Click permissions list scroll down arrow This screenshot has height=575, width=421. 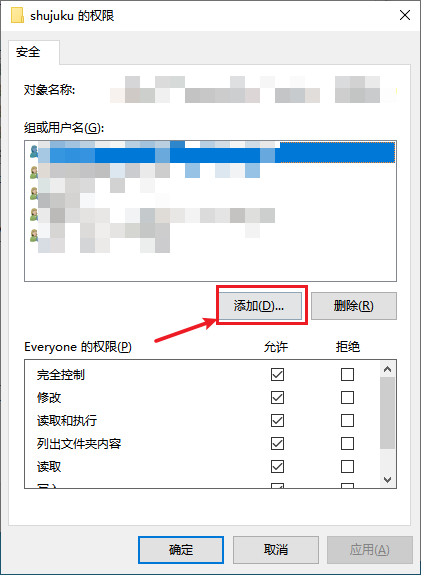click(x=387, y=479)
